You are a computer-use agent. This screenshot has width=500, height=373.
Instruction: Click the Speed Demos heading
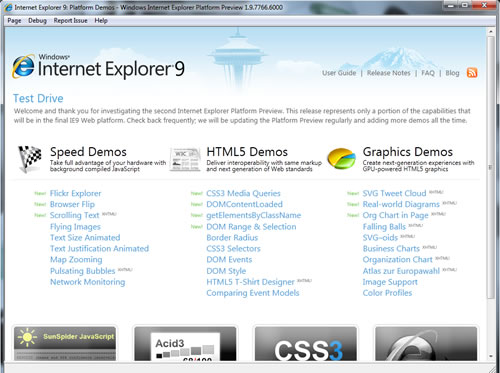pos(88,152)
